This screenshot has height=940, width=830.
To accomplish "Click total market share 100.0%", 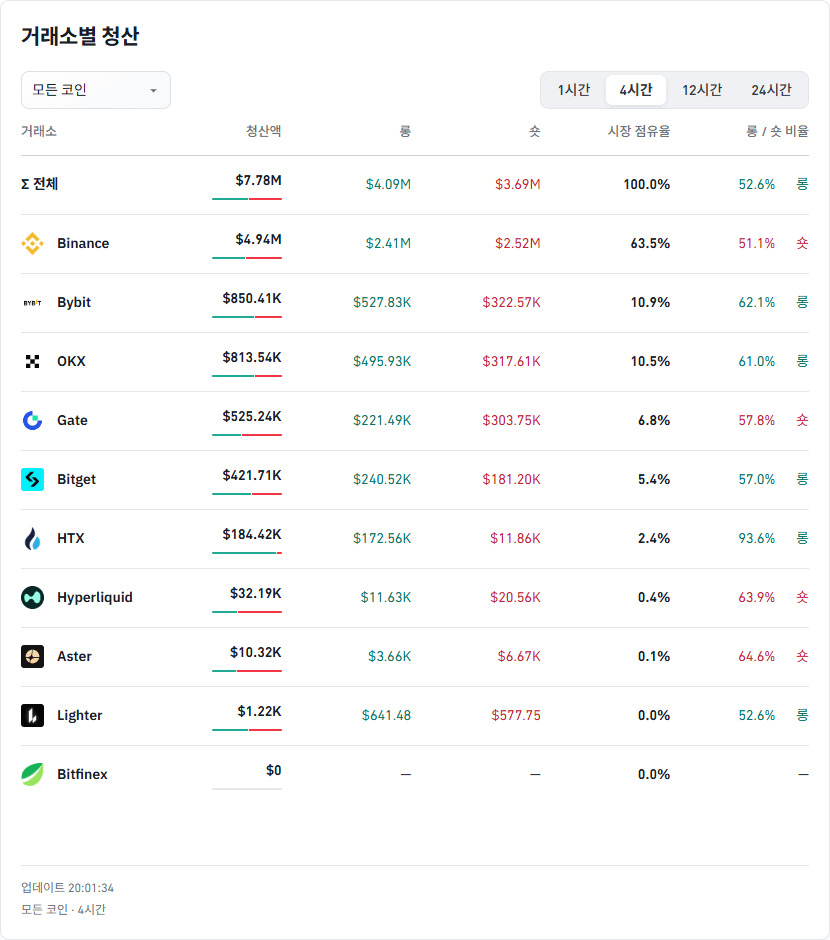I will pyautogui.click(x=647, y=184).
